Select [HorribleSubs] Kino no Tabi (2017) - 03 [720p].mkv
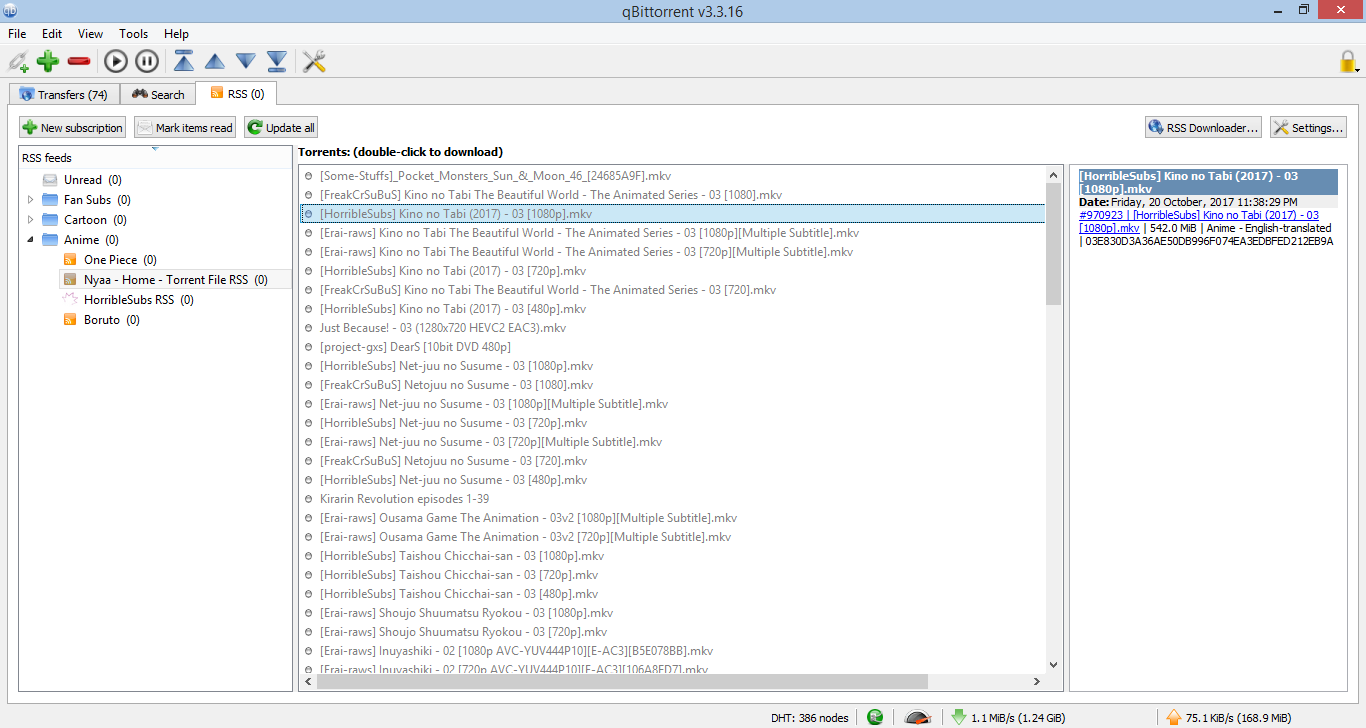The width and height of the screenshot is (1366, 728). click(672, 271)
